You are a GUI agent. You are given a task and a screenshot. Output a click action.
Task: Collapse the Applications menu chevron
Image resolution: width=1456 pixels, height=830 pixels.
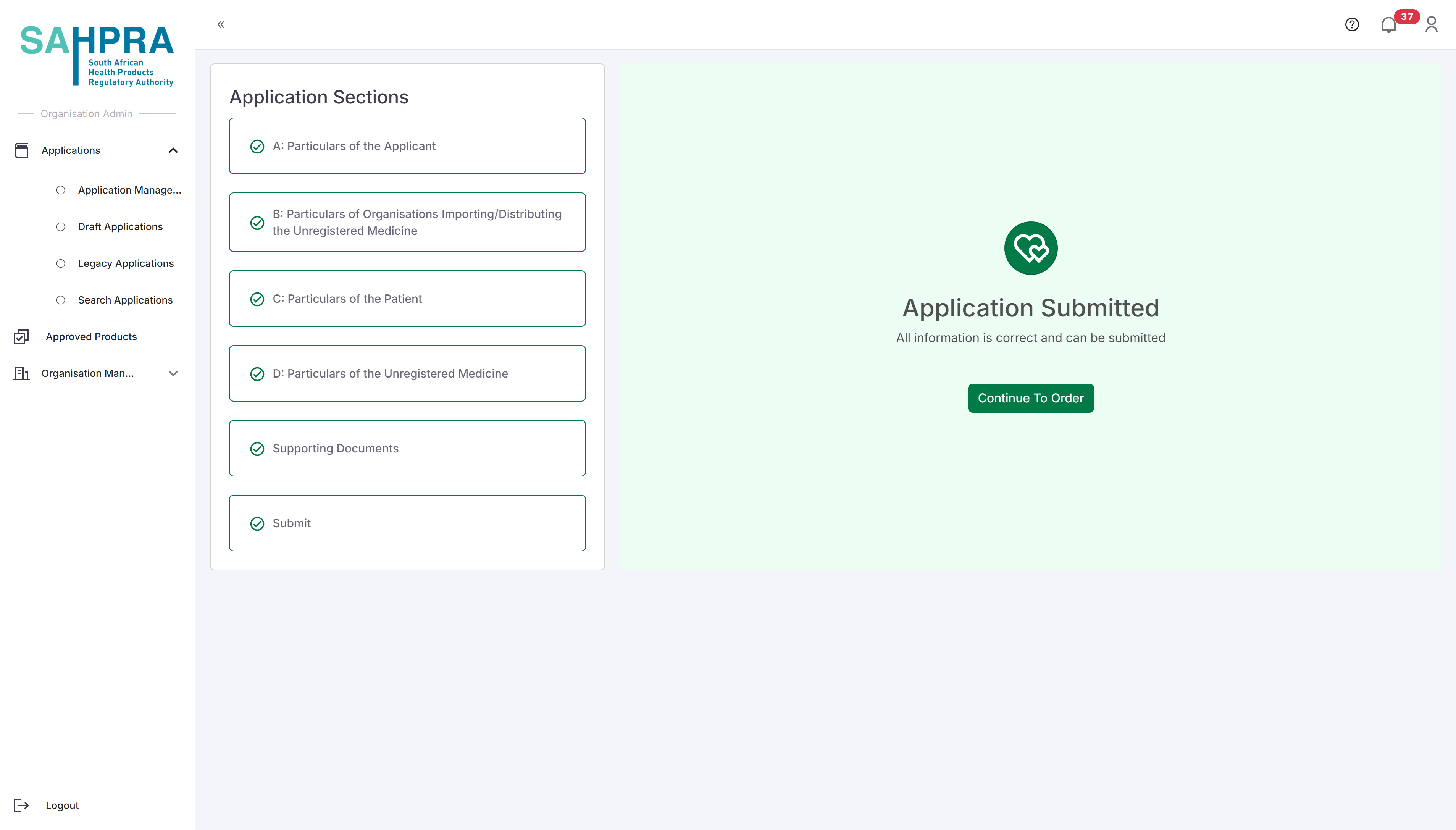coord(173,150)
